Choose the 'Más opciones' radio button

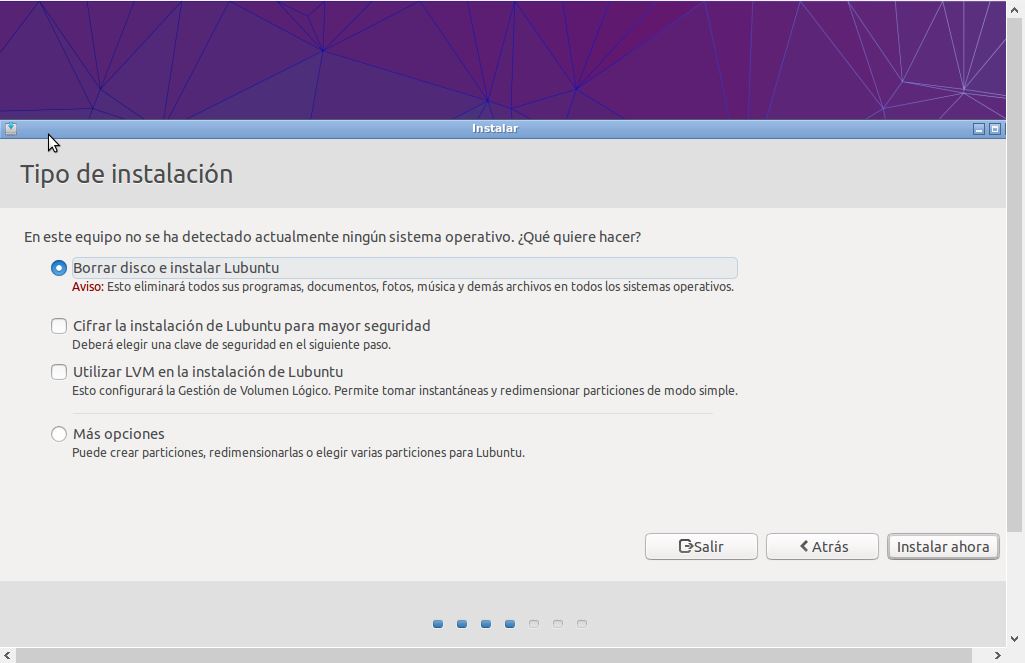pos(59,434)
